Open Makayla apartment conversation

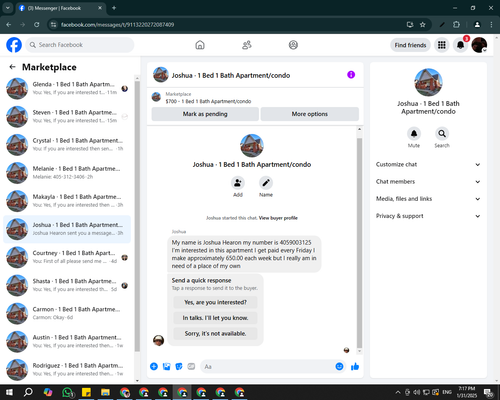point(67,201)
